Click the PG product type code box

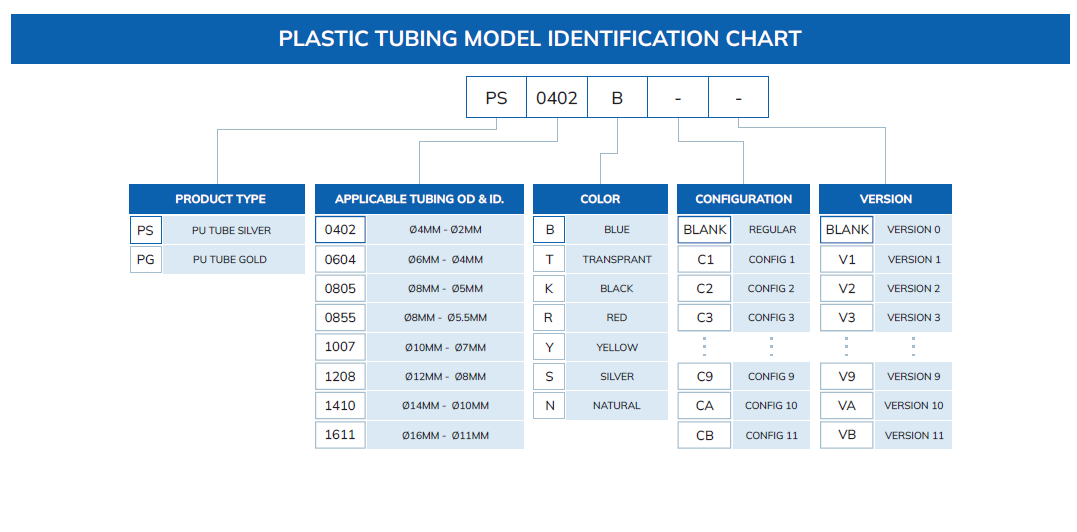pos(145,260)
